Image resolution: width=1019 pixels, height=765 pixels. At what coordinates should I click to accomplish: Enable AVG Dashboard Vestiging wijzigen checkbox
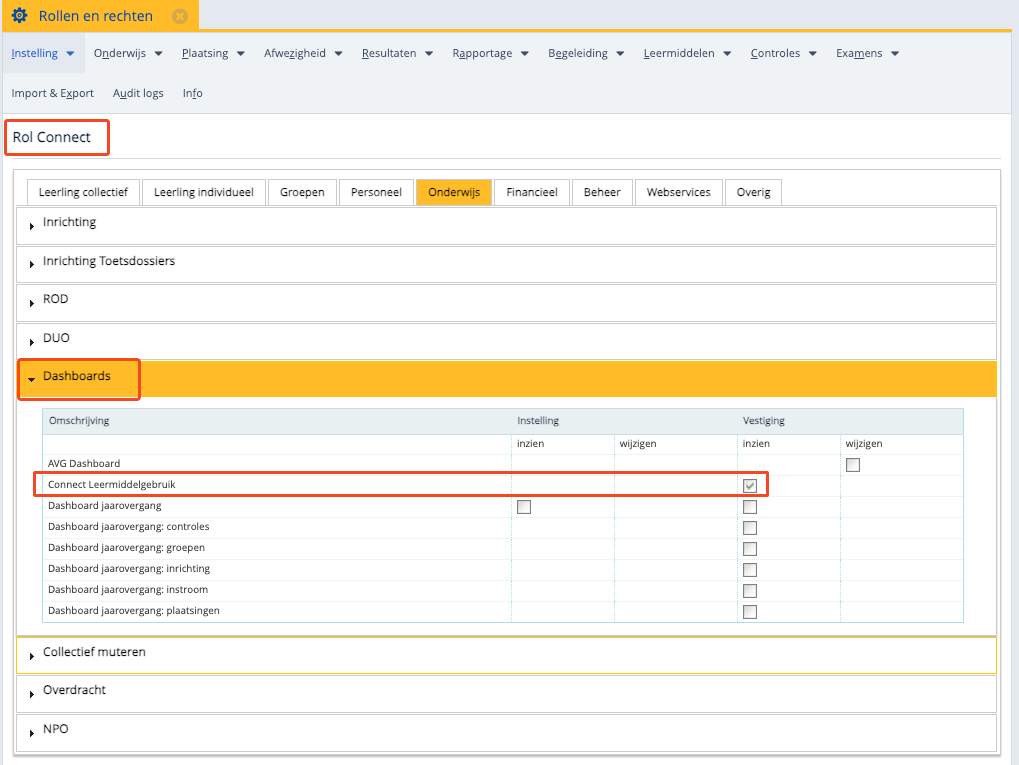click(x=853, y=464)
